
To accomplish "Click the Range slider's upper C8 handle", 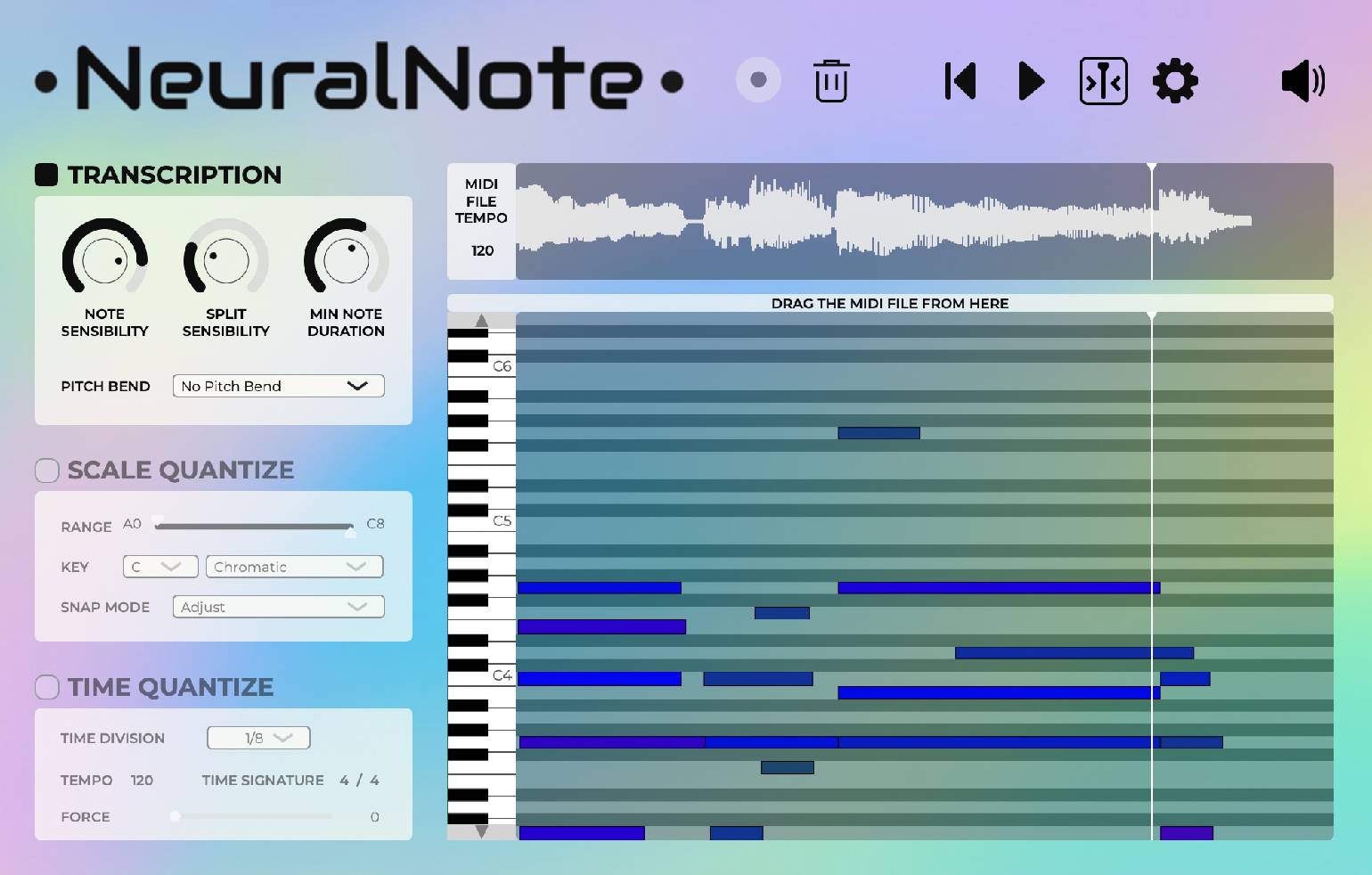I will tap(350, 531).
